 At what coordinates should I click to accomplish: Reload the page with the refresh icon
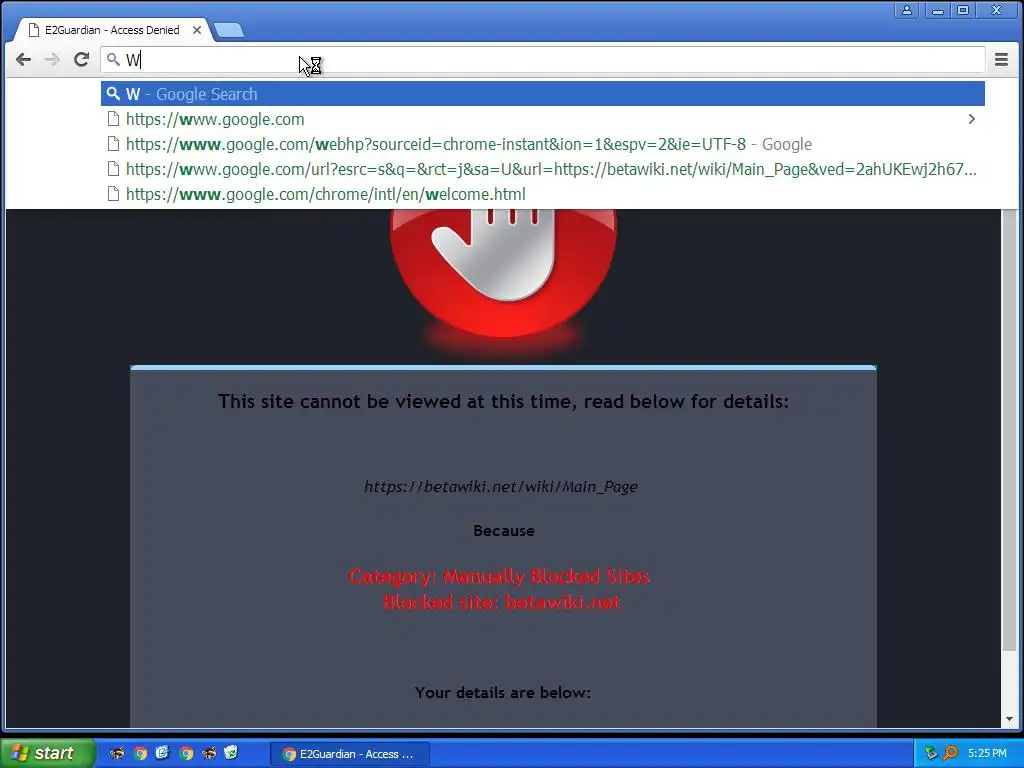click(x=82, y=59)
